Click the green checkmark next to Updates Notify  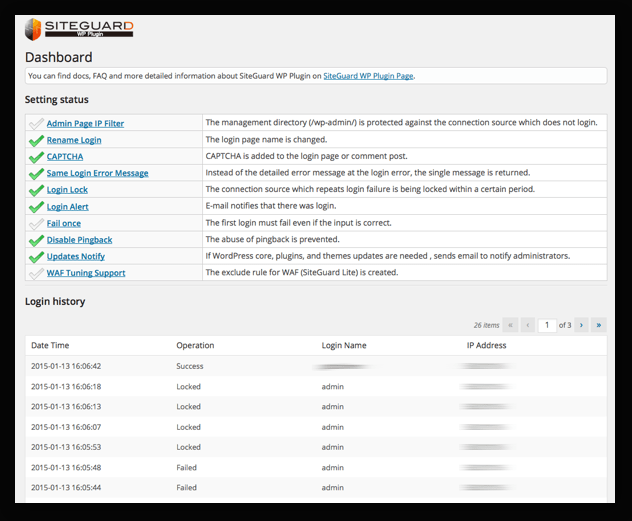pyautogui.click(x=36, y=257)
